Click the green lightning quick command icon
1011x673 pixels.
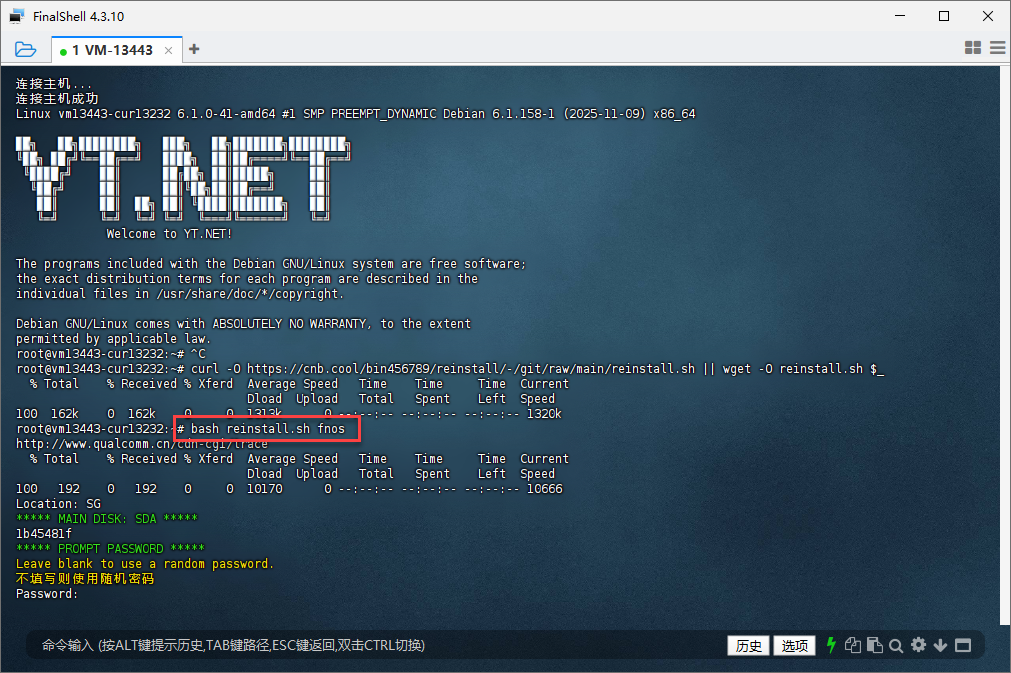point(831,645)
